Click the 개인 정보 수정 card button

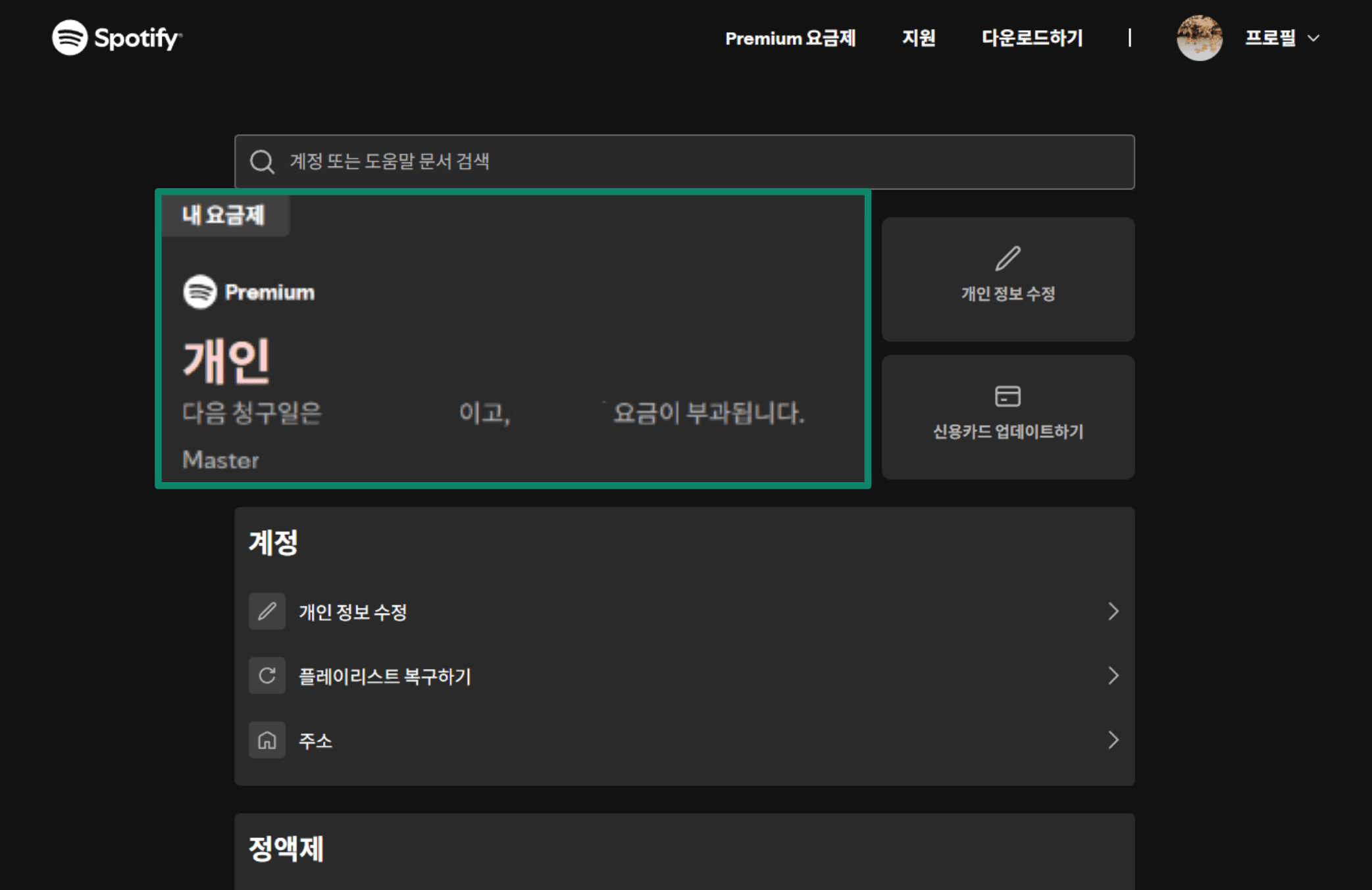point(1007,280)
